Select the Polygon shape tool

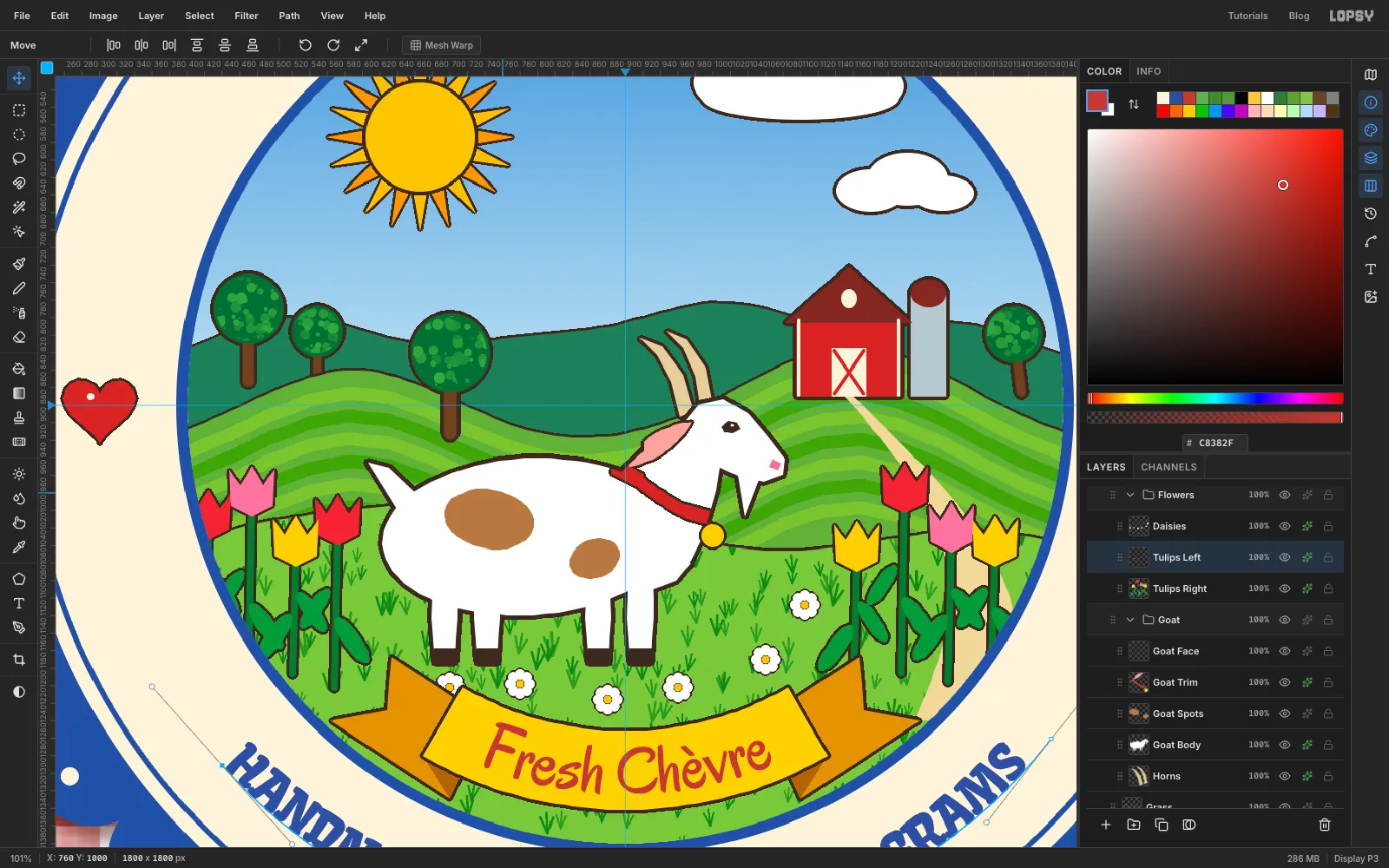coord(19,579)
